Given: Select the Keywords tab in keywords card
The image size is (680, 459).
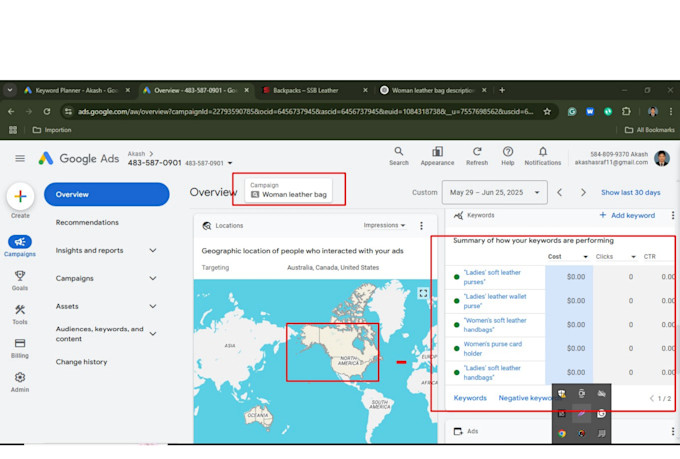Looking at the screenshot, I should [x=470, y=398].
